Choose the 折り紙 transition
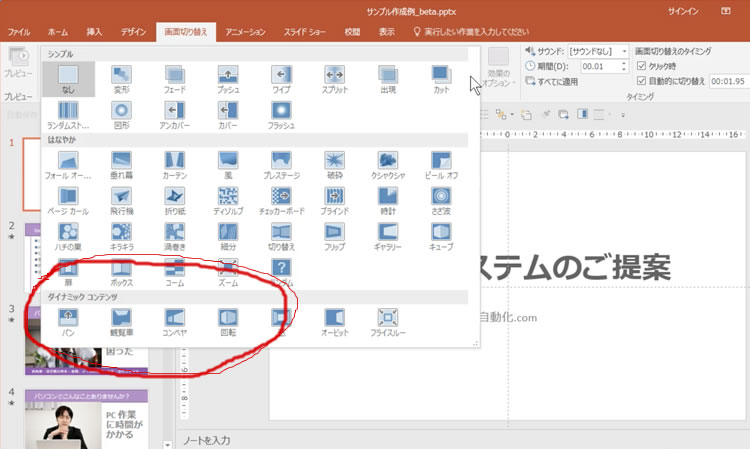The image size is (750, 449). point(175,201)
